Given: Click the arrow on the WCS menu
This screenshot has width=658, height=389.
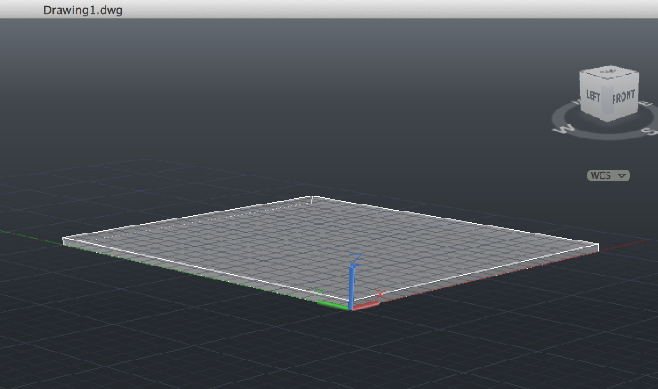Looking at the screenshot, I should (622, 175).
